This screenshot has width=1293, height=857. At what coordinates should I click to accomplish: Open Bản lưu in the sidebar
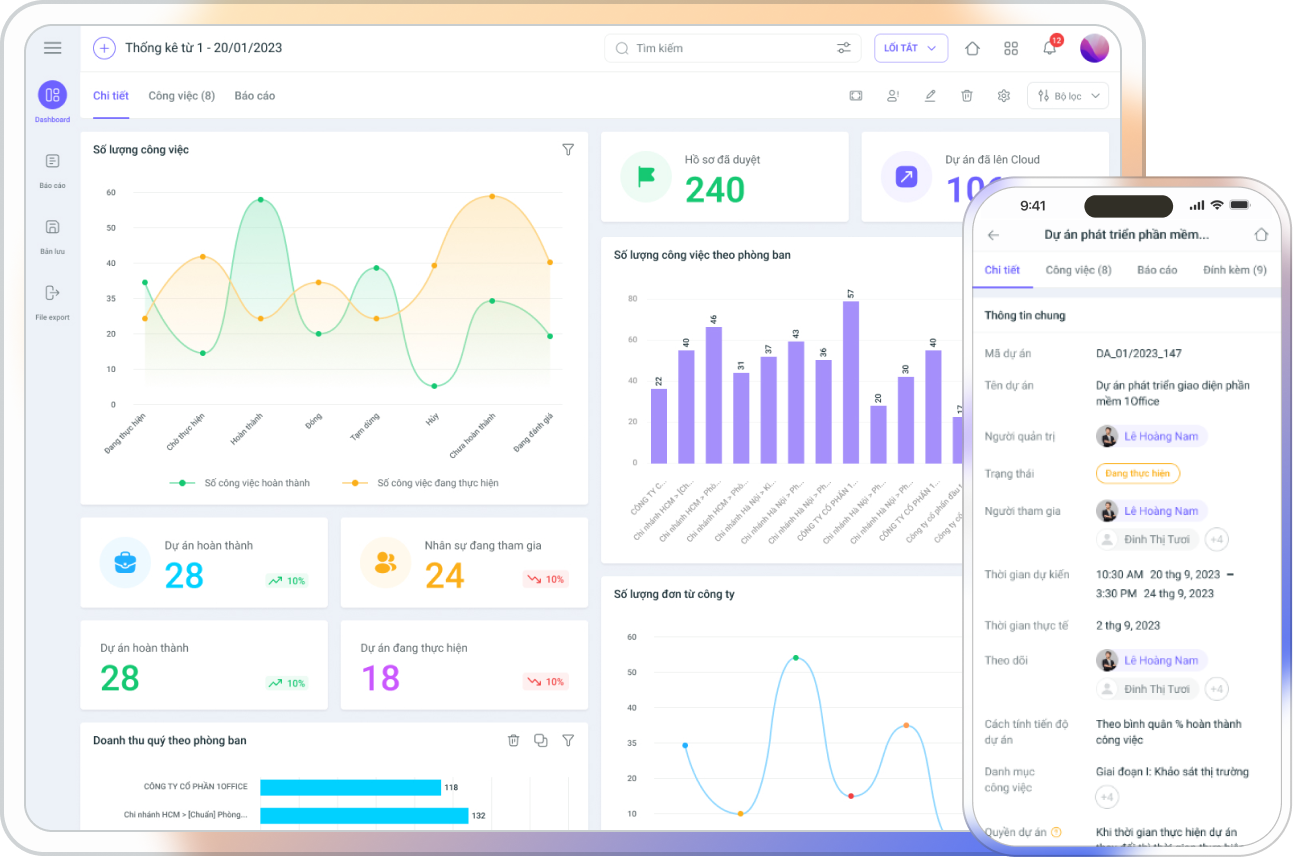pyautogui.click(x=53, y=236)
